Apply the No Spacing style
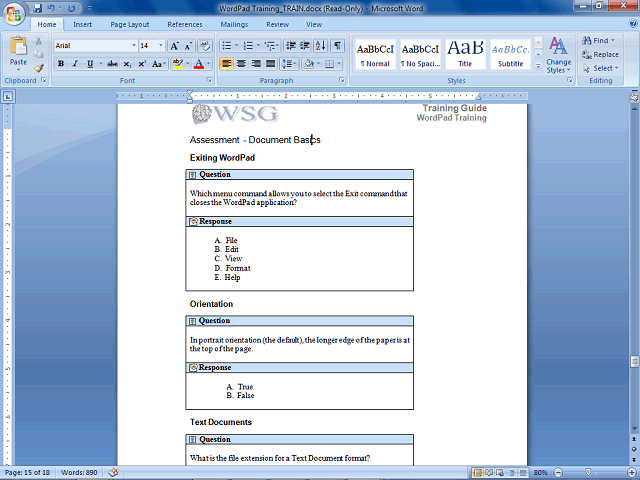Screen dimensions: 640x480 [x=420, y=54]
